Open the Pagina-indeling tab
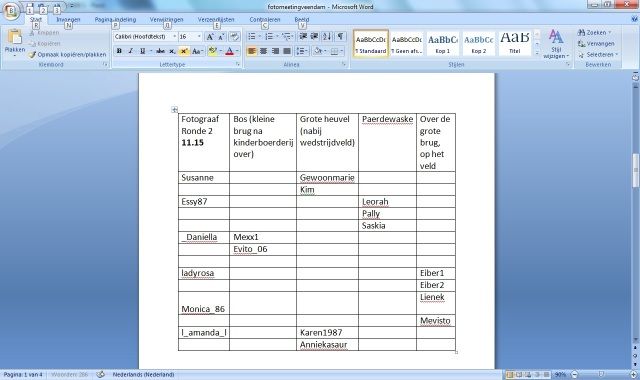This screenshot has width=640, height=380. (x=116, y=20)
